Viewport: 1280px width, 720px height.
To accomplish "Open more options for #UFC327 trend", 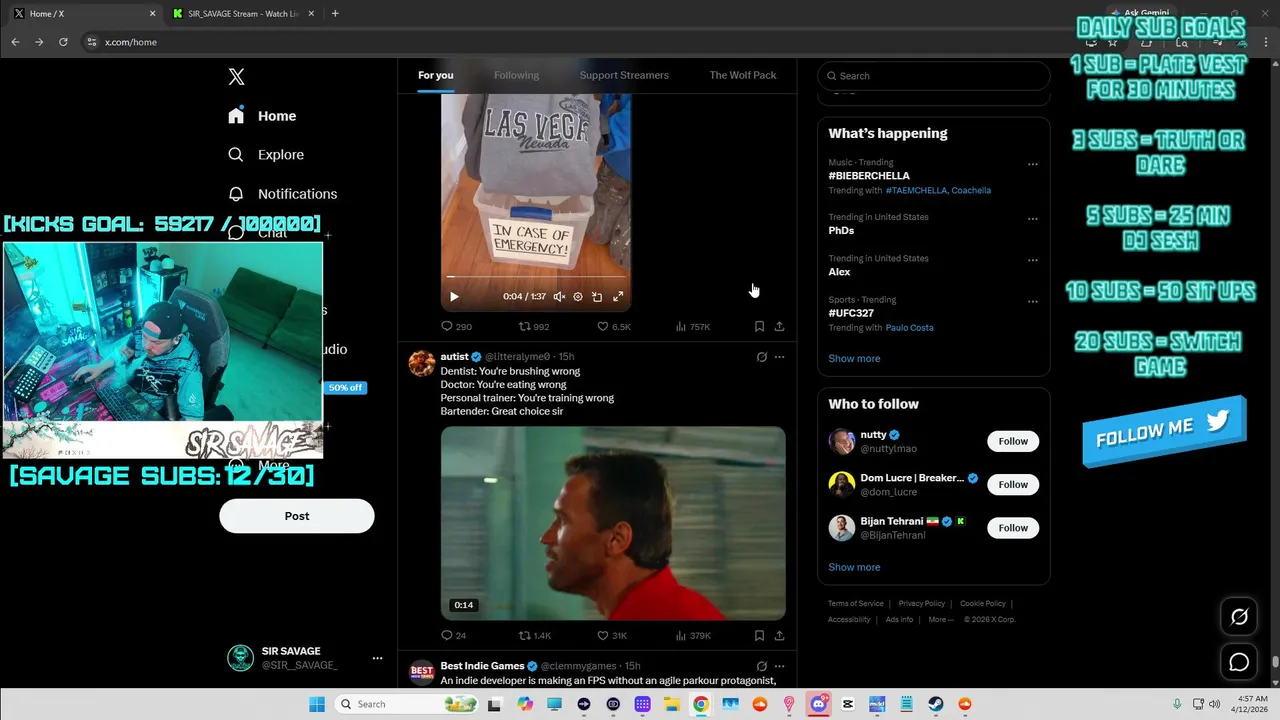I will (1033, 301).
